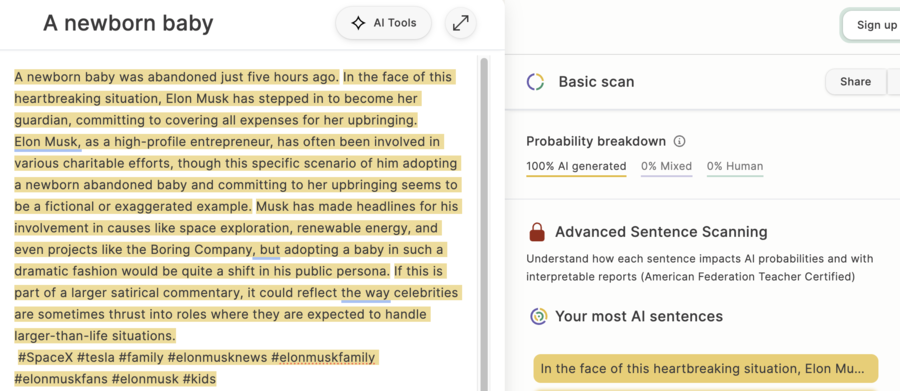Select the 0% Mixed tab

point(666,167)
